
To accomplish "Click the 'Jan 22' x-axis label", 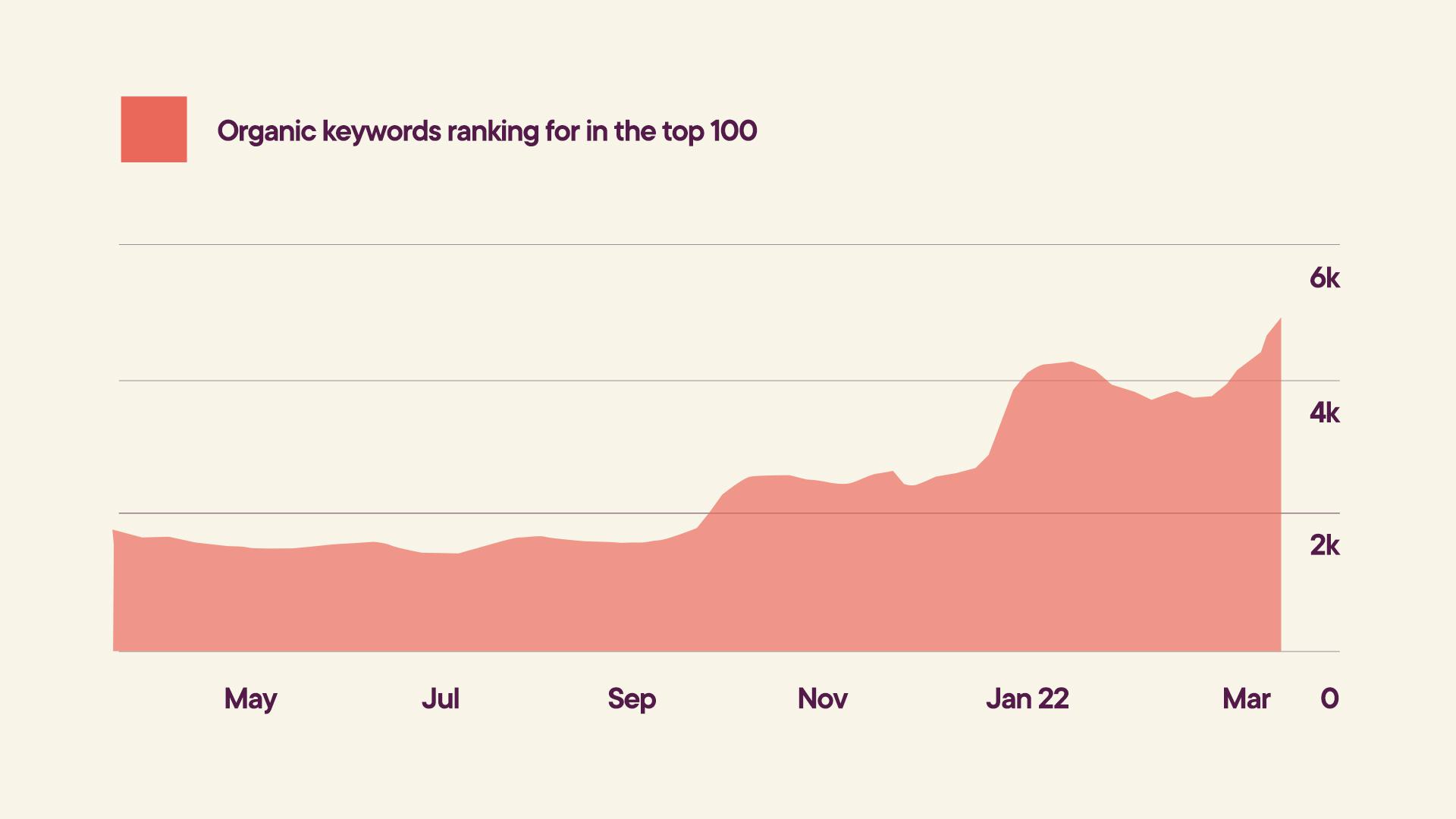I will coord(1028,698).
